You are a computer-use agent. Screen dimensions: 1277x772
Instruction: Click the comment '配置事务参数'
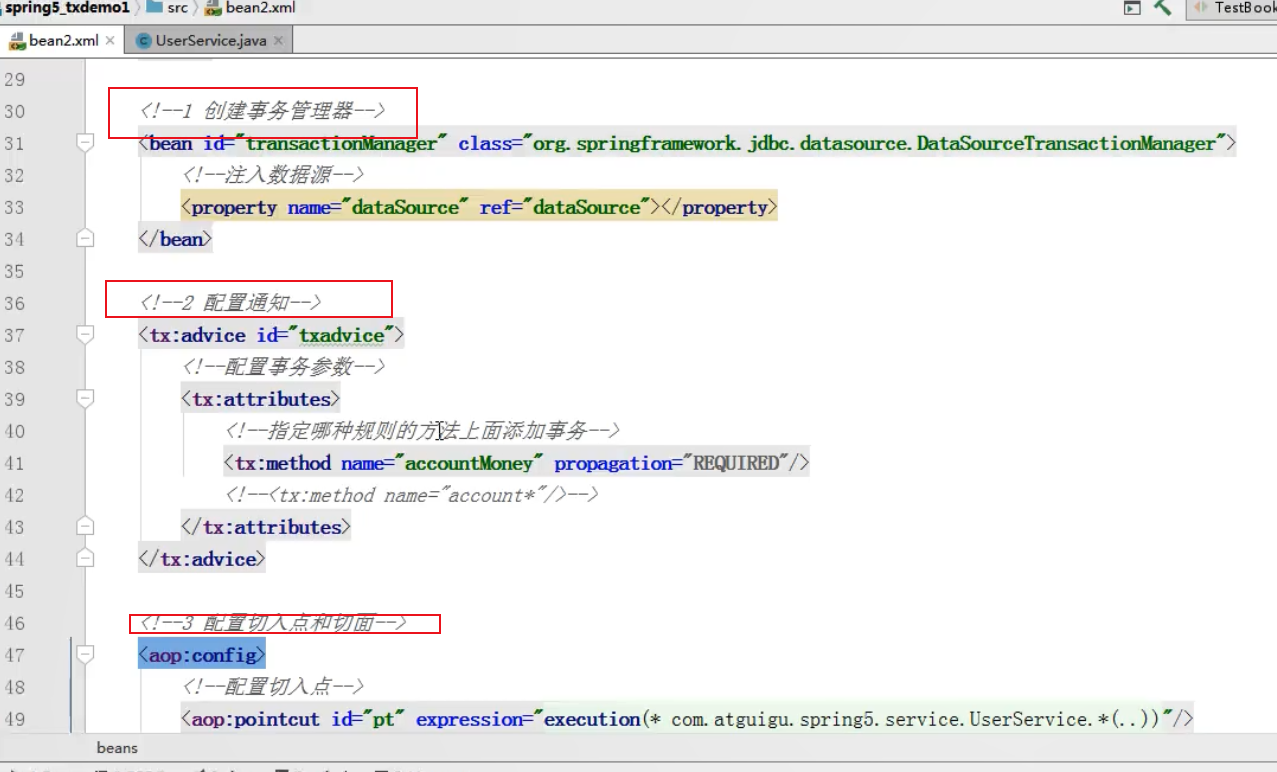[283, 367]
